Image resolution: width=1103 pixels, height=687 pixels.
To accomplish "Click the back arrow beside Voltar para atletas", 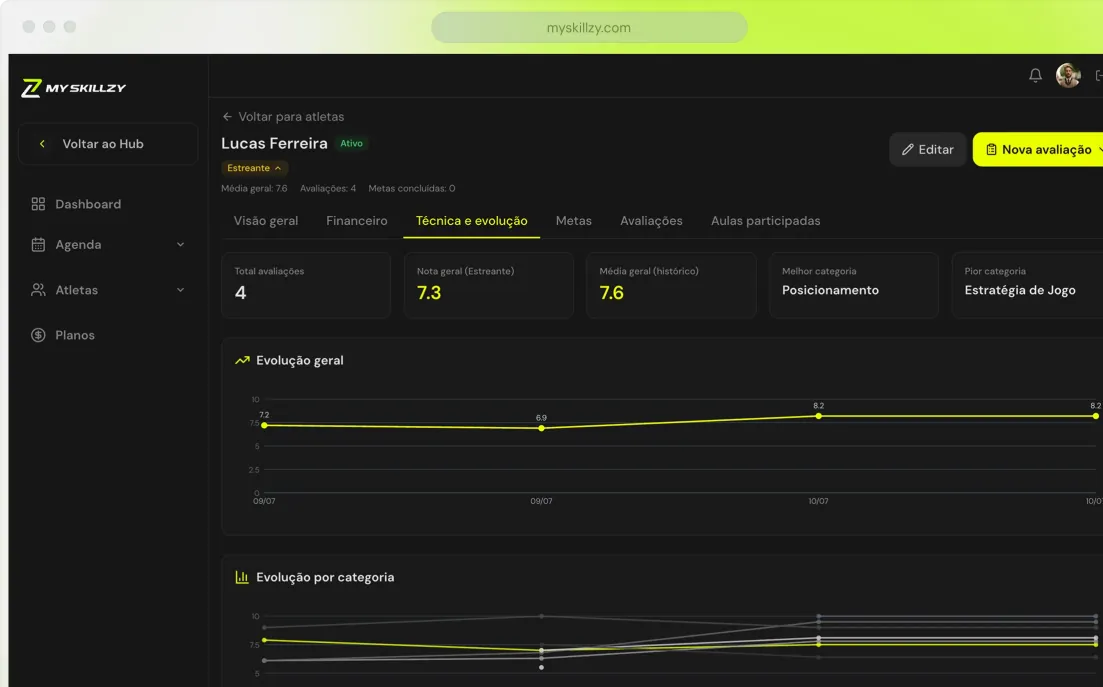I will click(227, 117).
